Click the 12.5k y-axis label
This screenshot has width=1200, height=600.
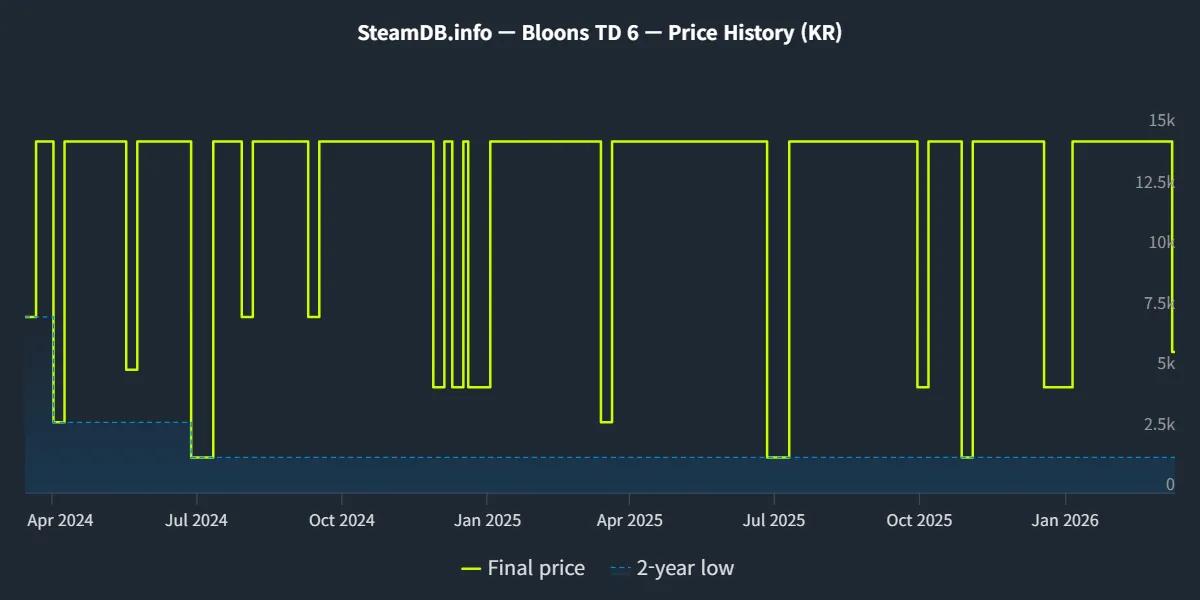[x=1154, y=182]
